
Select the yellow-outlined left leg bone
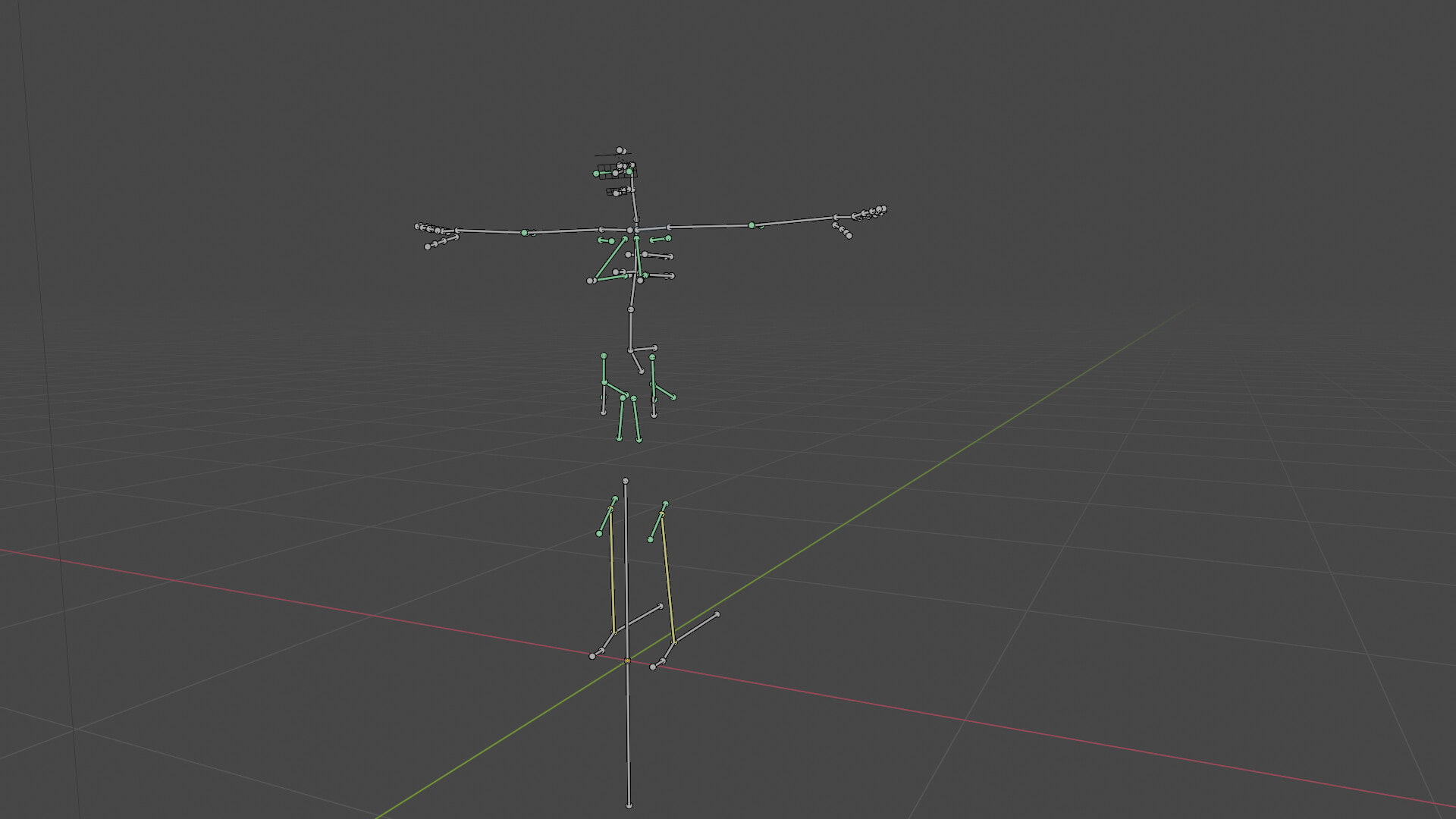610,576
